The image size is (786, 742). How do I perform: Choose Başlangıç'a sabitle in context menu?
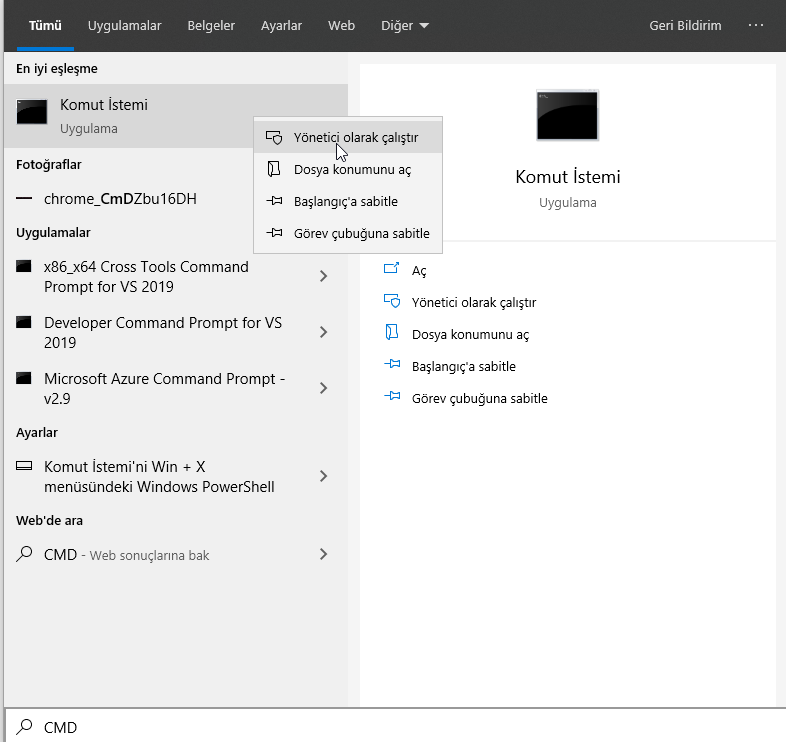coord(348,202)
